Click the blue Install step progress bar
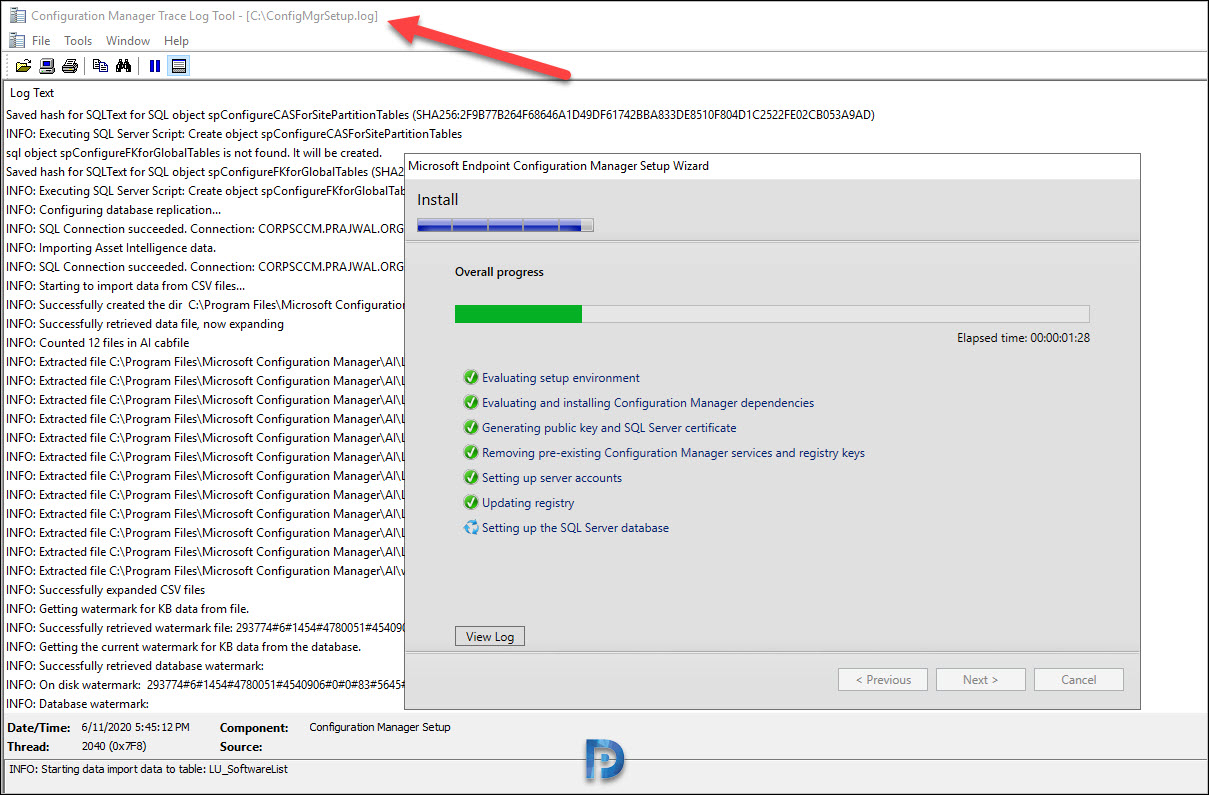 505,226
